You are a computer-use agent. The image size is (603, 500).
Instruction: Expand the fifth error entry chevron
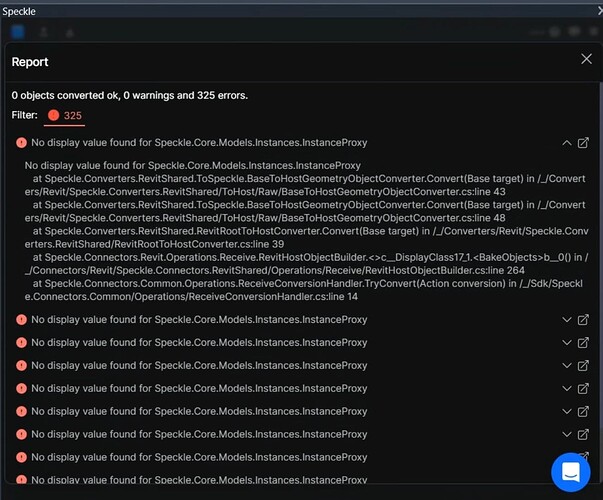click(566, 388)
